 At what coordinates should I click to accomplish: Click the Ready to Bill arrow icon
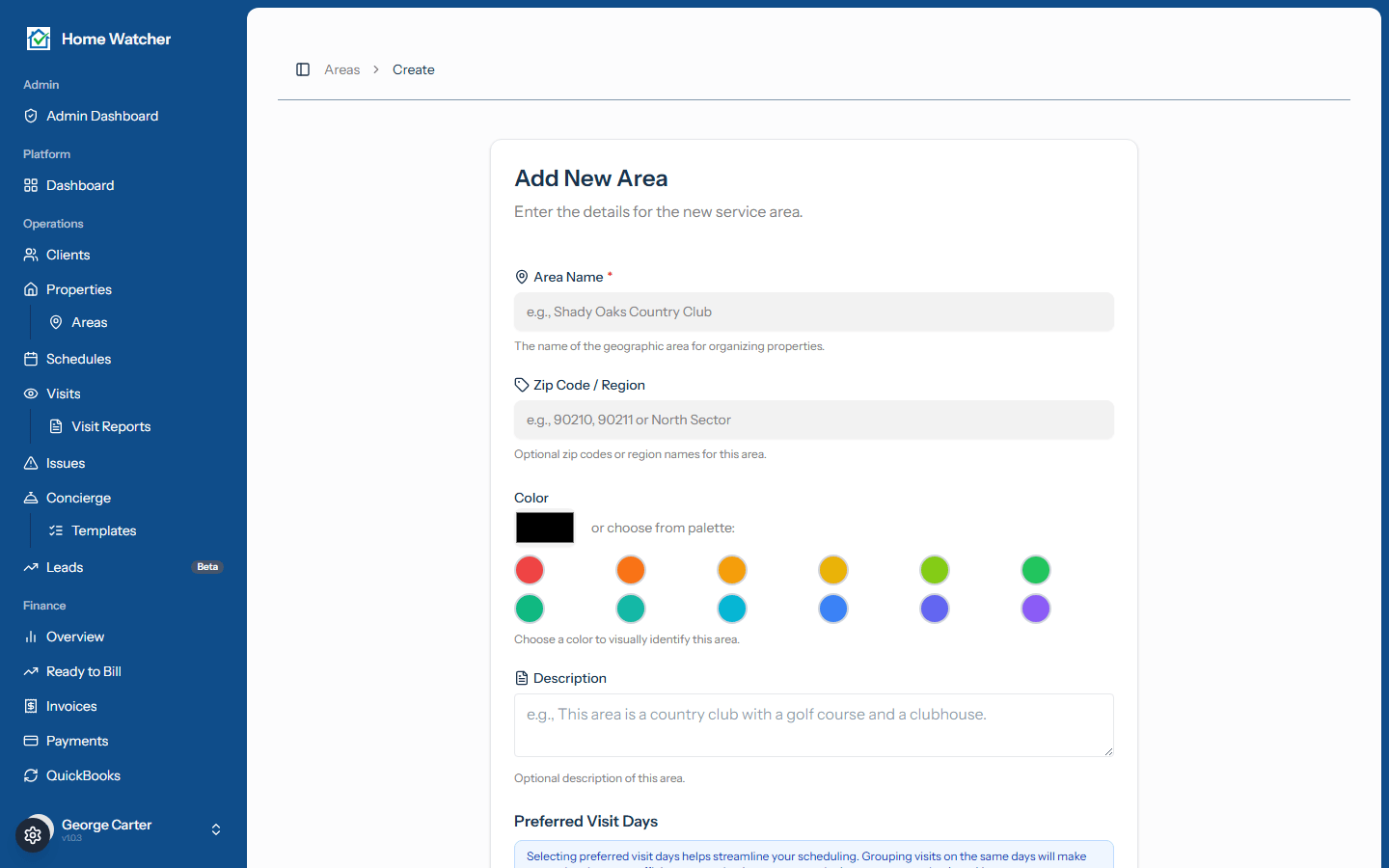tap(31, 671)
